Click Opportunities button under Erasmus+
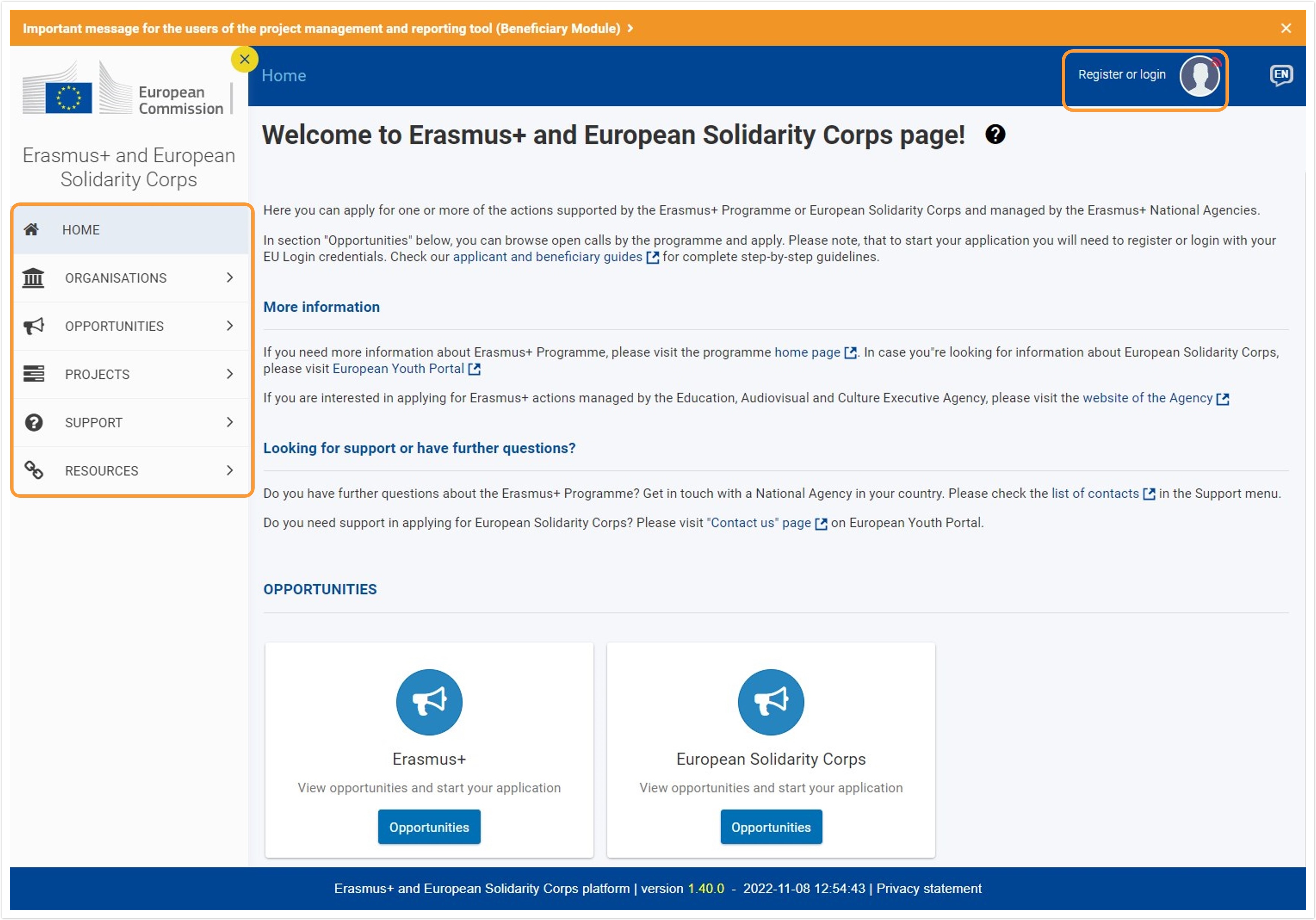This screenshot has width=1316, height=920. coord(429,827)
